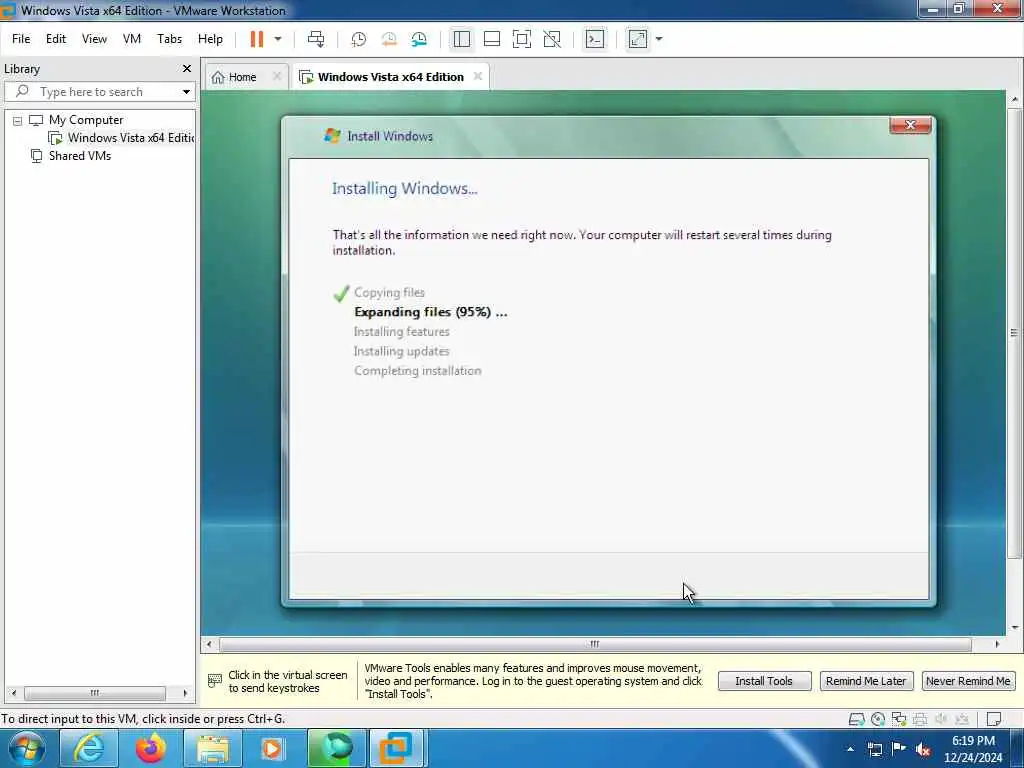Click VM view scroll left arrow
Image resolution: width=1024 pixels, height=768 pixels.
coord(208,645)
